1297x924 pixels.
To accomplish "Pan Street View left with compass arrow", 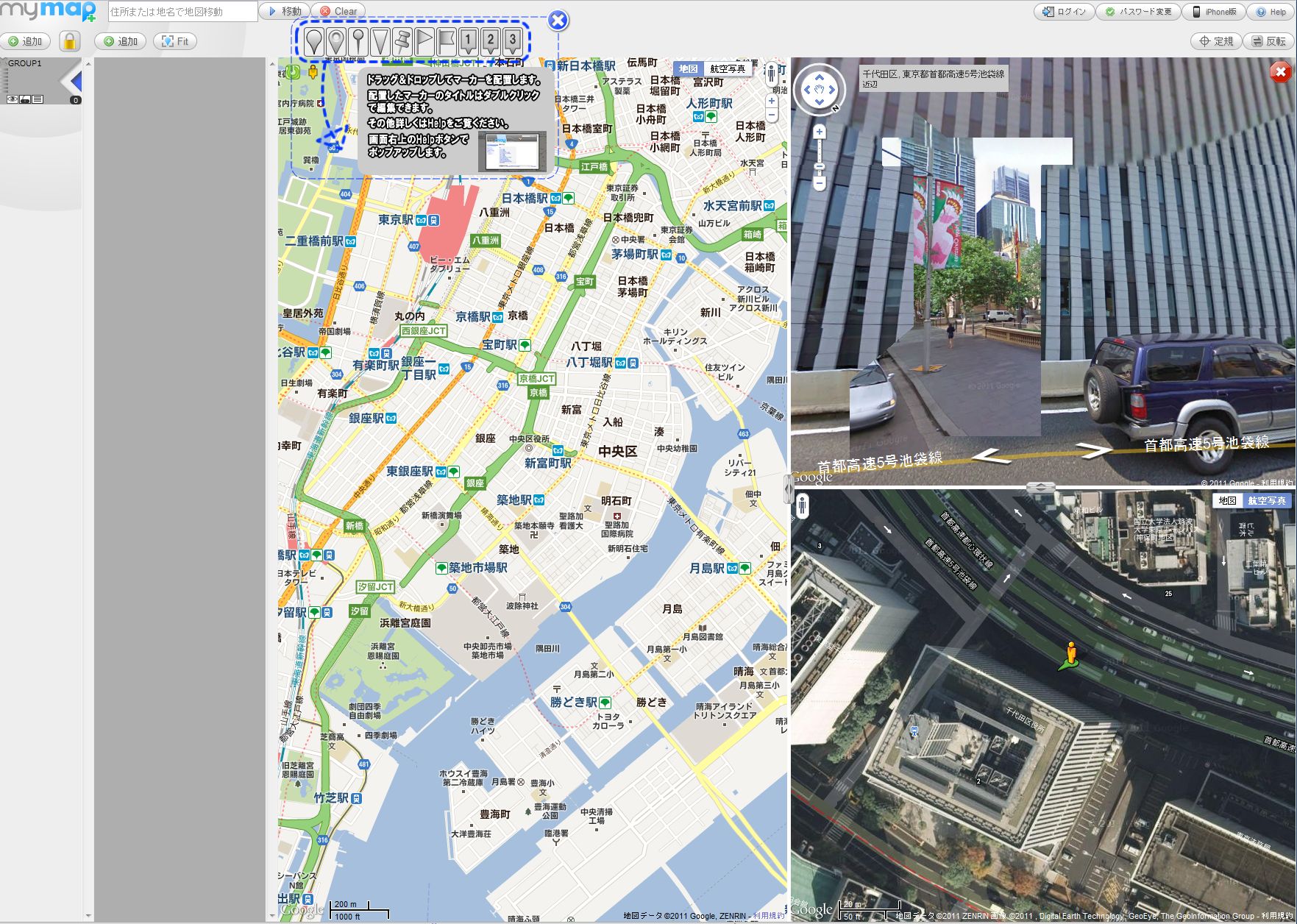I will click(x=806, y=90).
